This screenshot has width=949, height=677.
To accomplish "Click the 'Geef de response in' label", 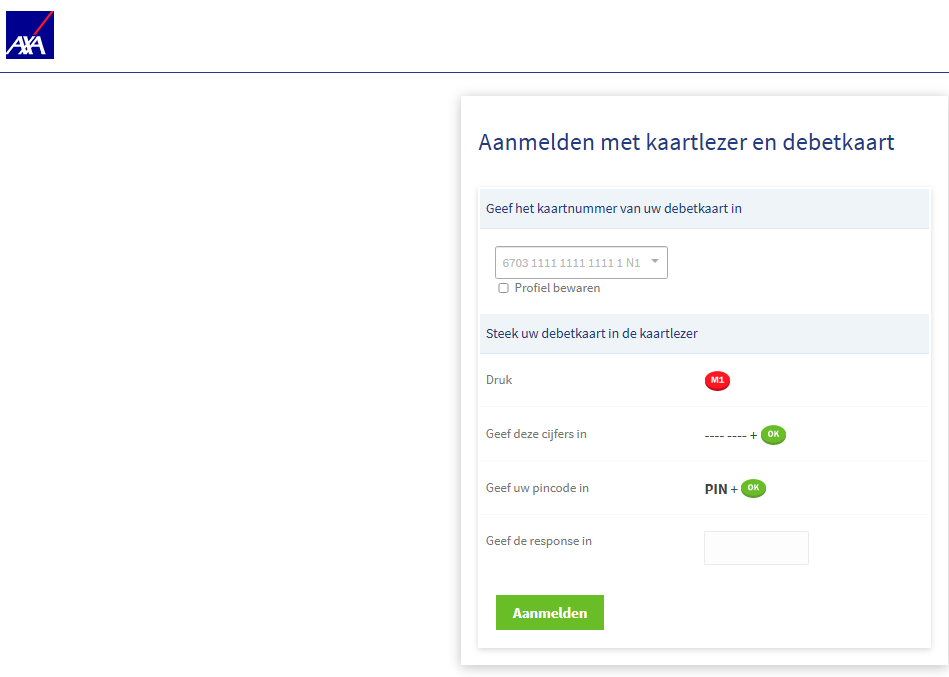I will (x=538, y=541).
